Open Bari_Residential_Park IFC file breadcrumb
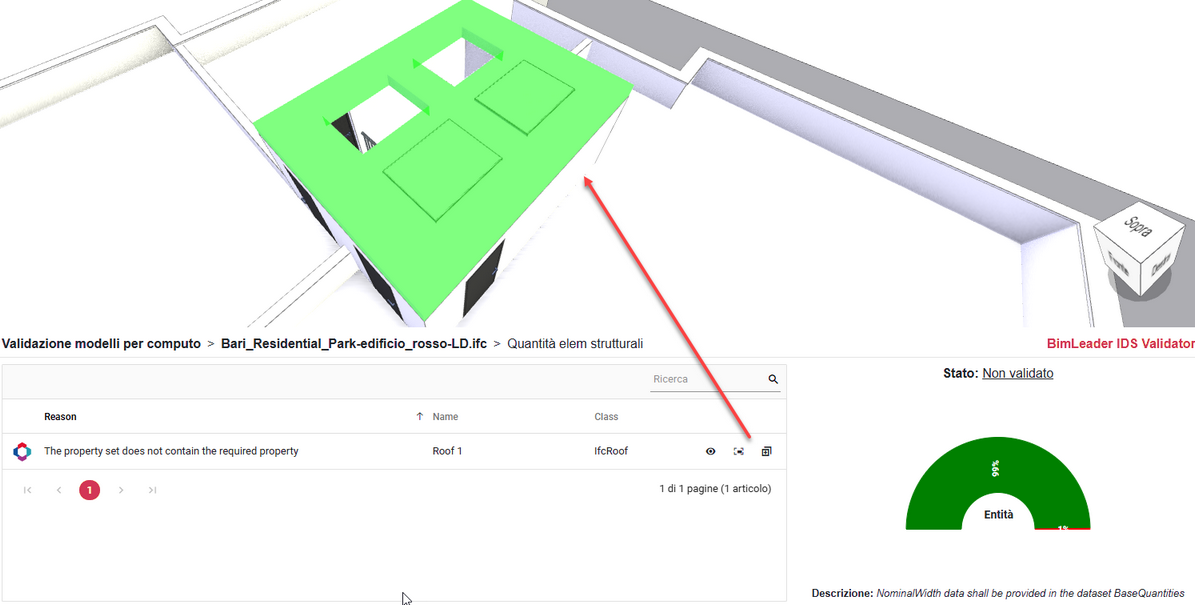Viewport: 1195px width, 605px height. [x=353, y=344]
